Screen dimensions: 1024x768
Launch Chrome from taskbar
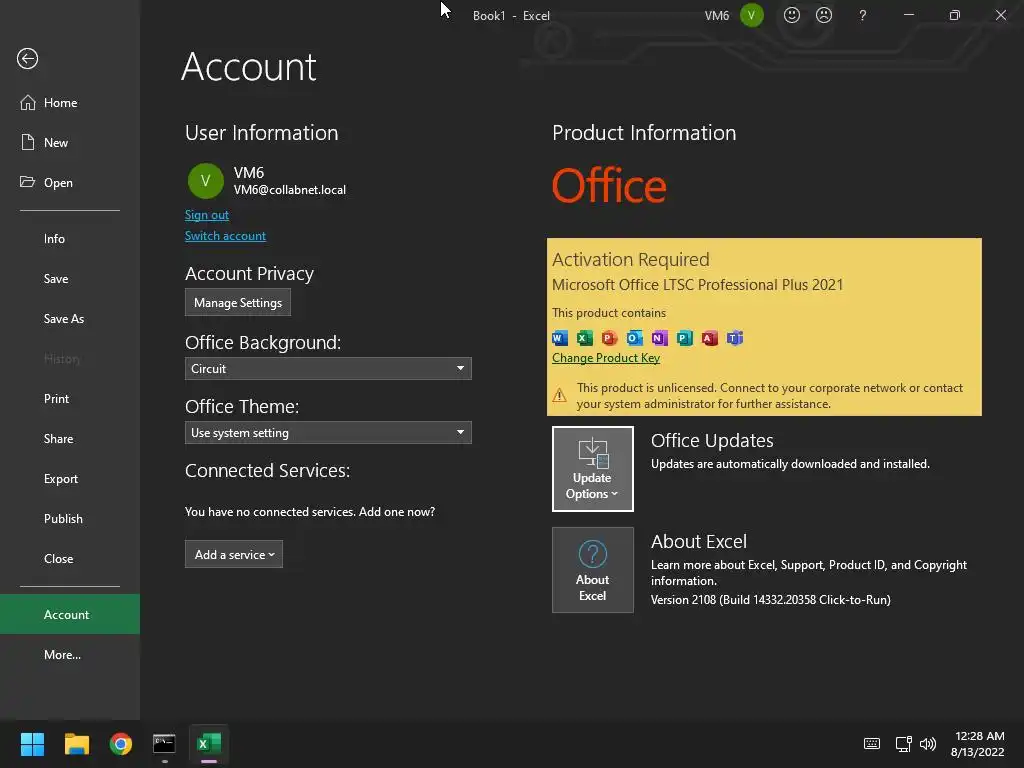pos(121,744)
